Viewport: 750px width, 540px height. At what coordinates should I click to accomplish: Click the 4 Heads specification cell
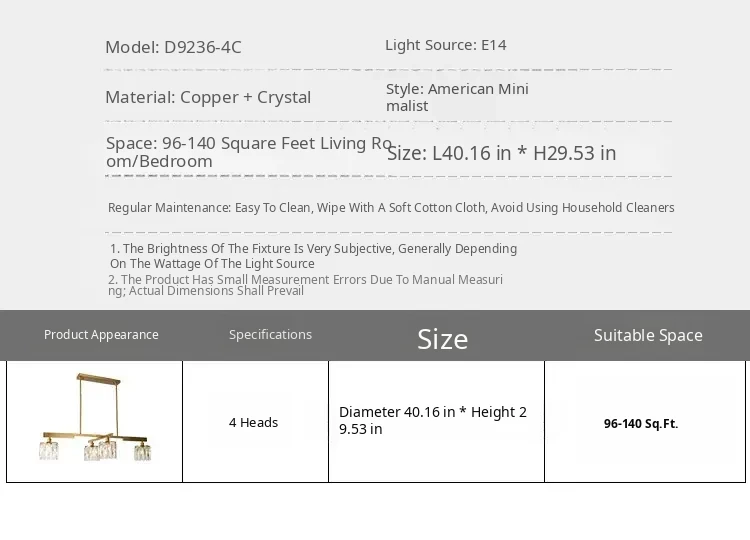coord(253,422)
